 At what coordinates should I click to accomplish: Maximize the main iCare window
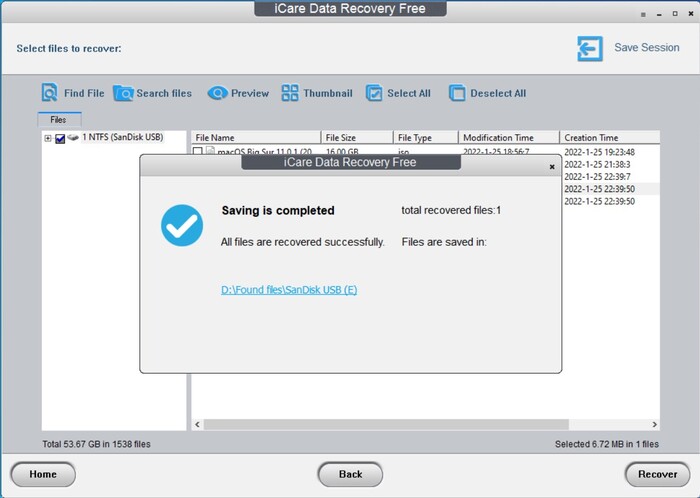pyautogui.click(x=675, y=14)
